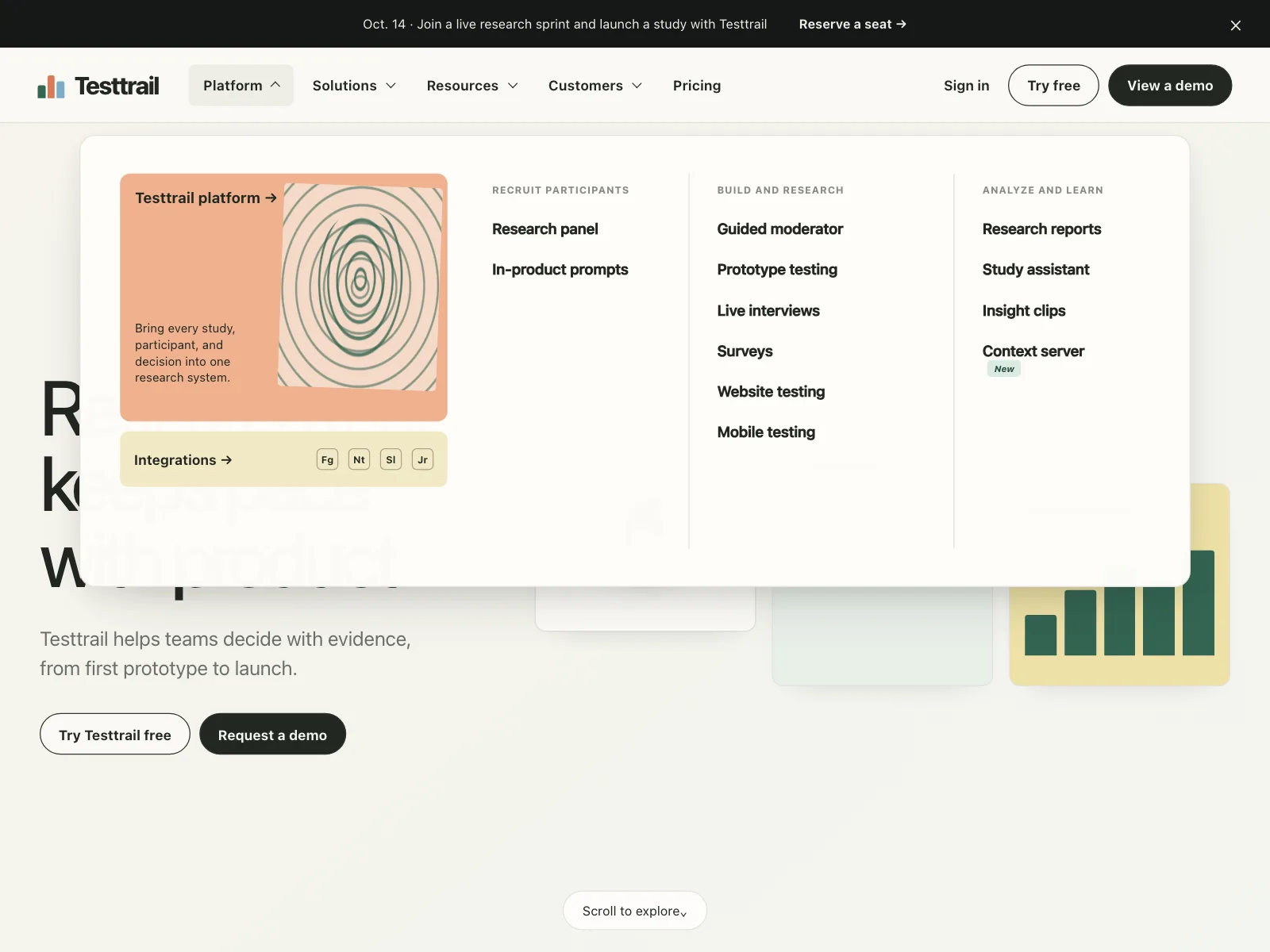The height and width of the screenshot is (952, 1270).
Task: Select Live interviews
Action: tap(768, 311)
